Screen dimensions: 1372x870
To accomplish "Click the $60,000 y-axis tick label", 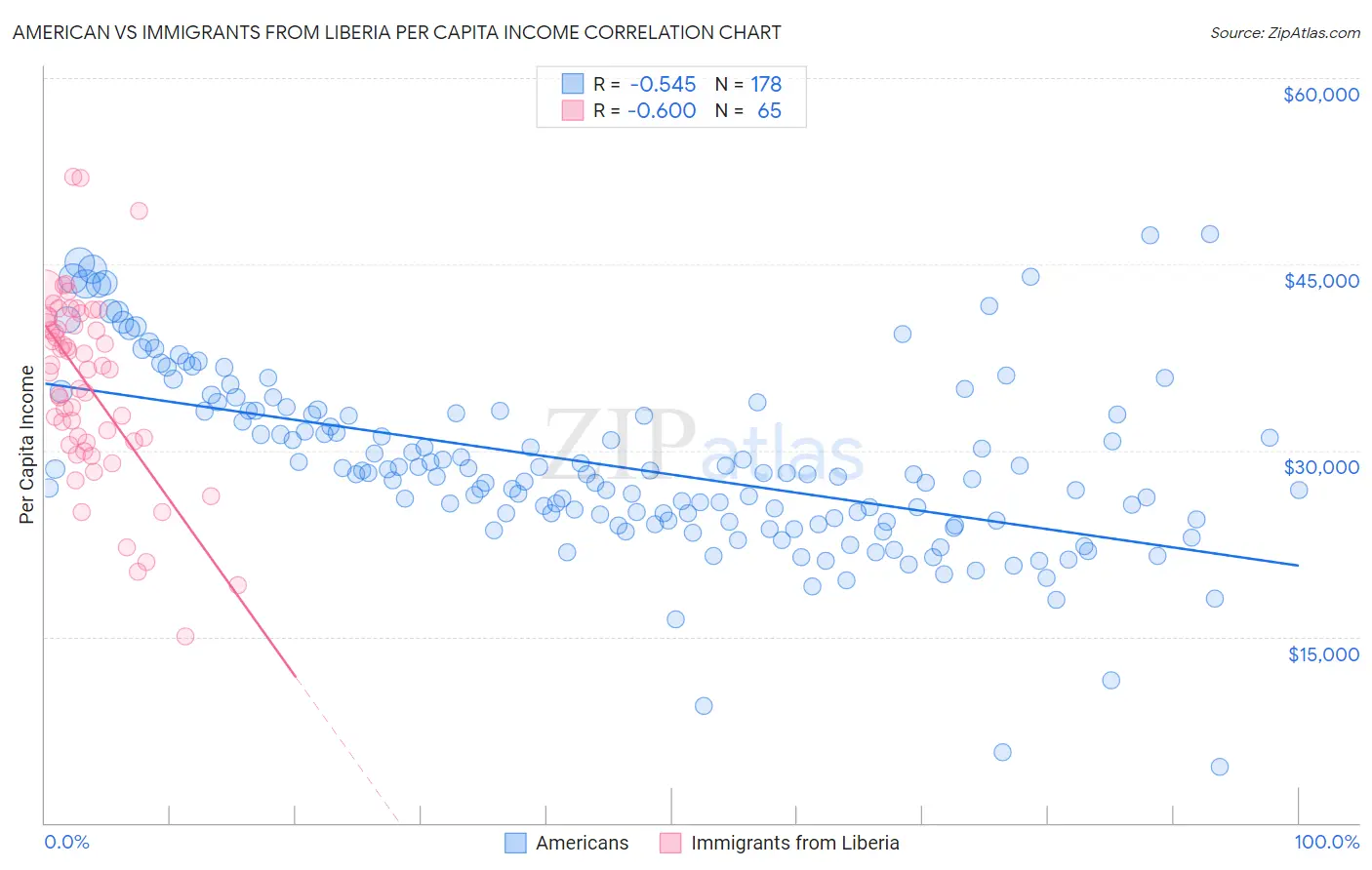I will pyautogui.click(x=1320, y=95).
